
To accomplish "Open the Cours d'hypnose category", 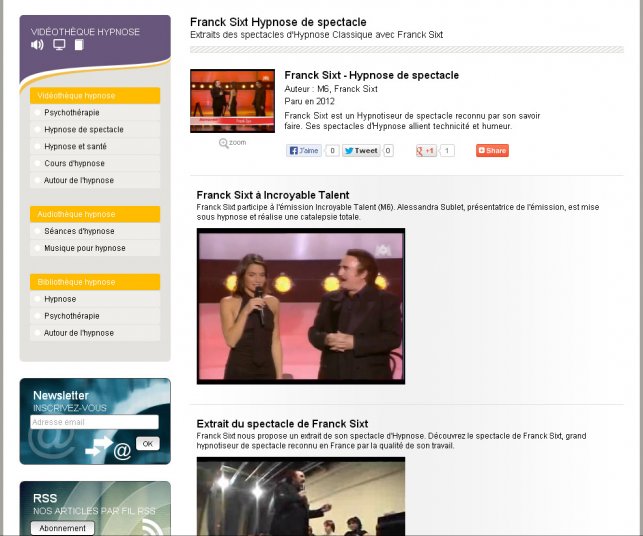I will [74, 164].
